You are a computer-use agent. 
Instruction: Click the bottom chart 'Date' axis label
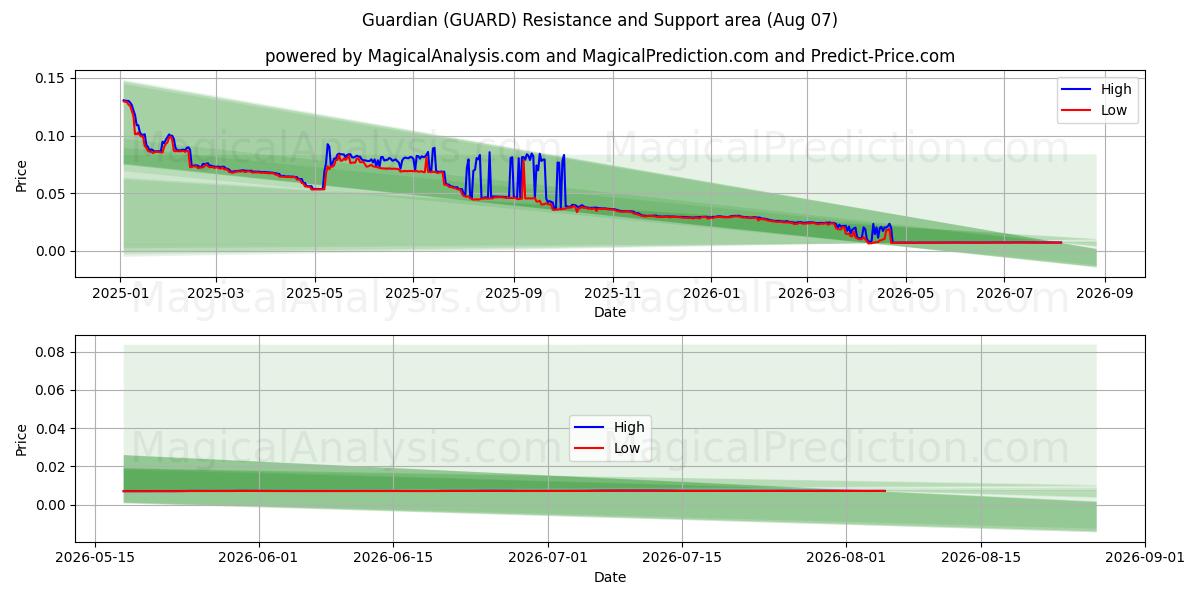(610, 577)
